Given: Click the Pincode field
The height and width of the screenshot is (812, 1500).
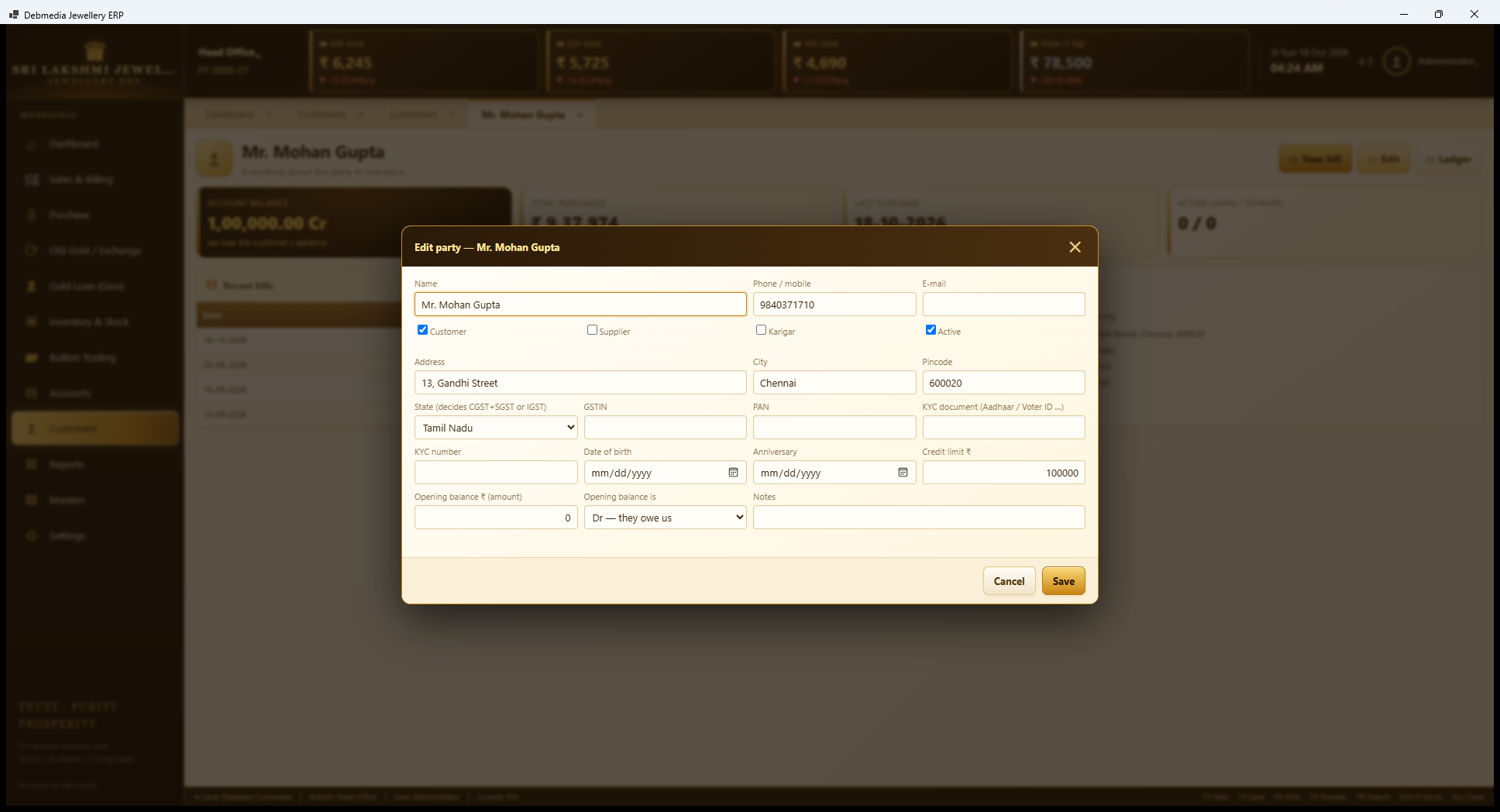Looking at the screenshot, I should [1003, 383].
